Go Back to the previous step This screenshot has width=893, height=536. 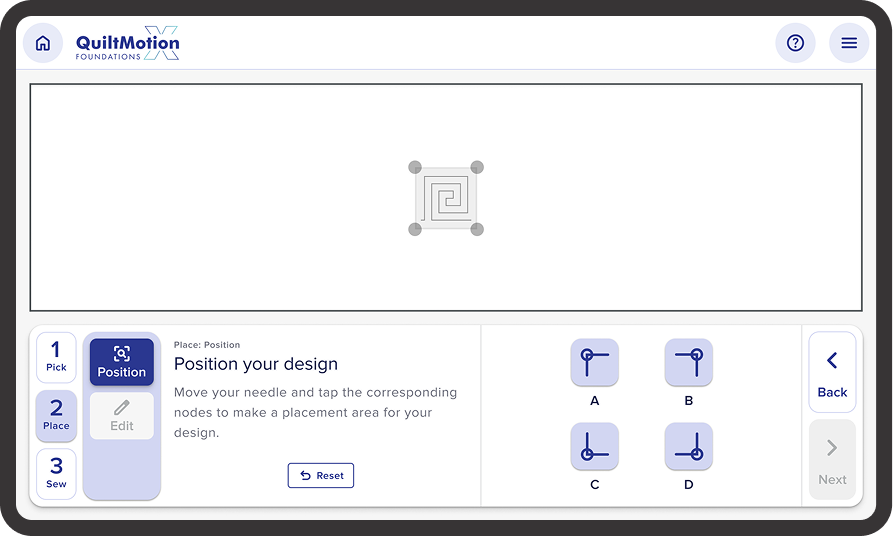pyautogui.click(x=832, y=372)
